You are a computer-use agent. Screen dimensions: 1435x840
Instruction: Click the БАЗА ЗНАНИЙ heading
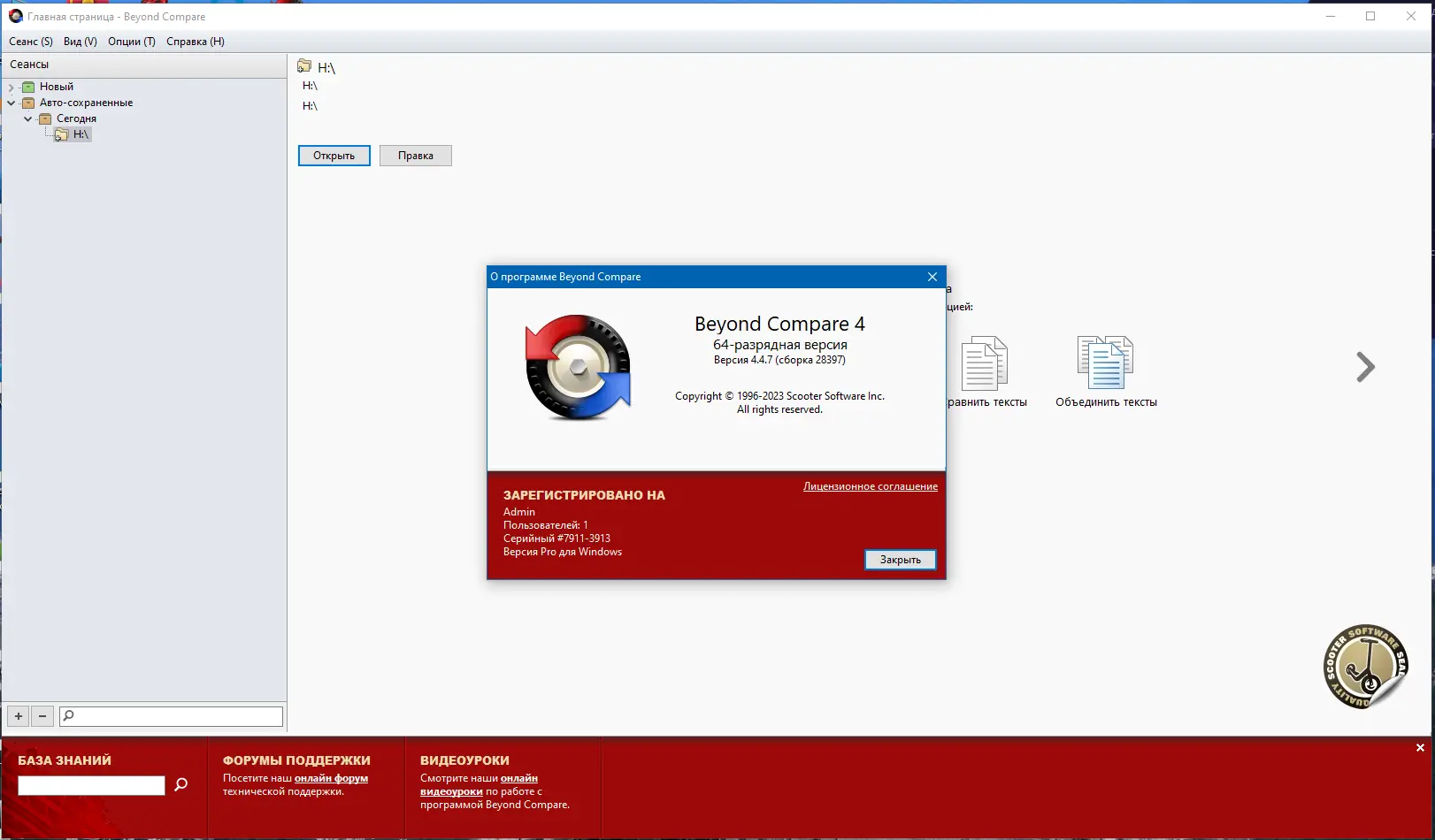(65, 760)
